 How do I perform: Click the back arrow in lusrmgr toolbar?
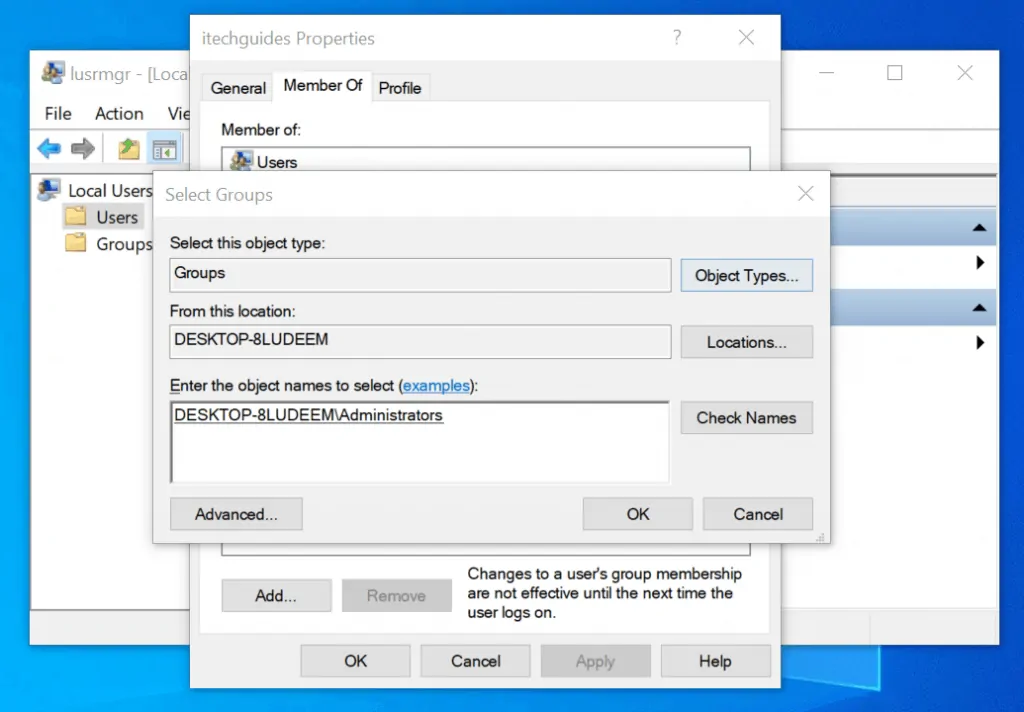(49, 149)
